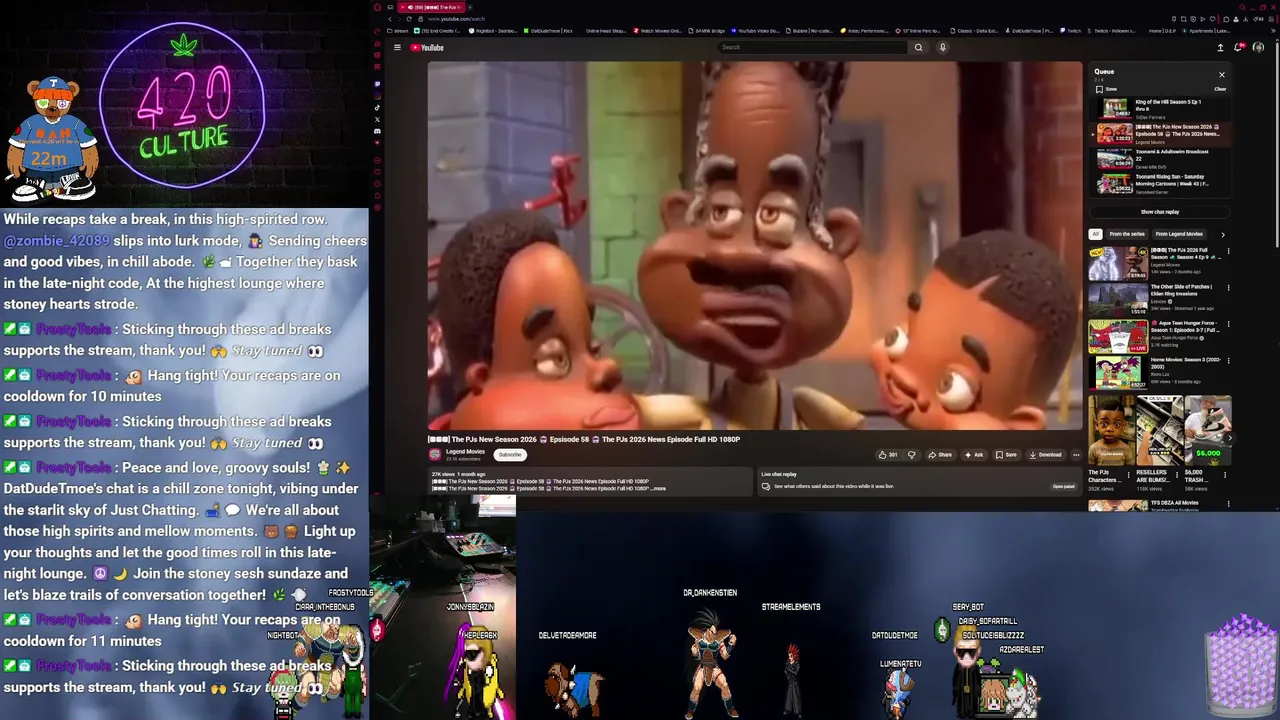Open the Twitch bookmark
Screen dimensions: 1280x720
pos(1071,31)
